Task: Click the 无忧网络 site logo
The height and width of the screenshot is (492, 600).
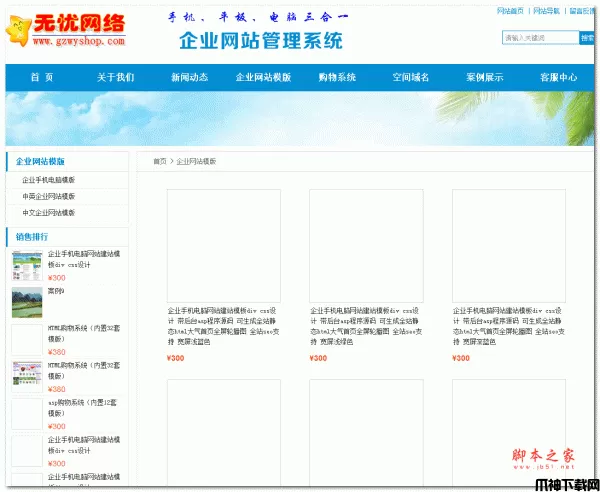Action: [x=68, y=30]
